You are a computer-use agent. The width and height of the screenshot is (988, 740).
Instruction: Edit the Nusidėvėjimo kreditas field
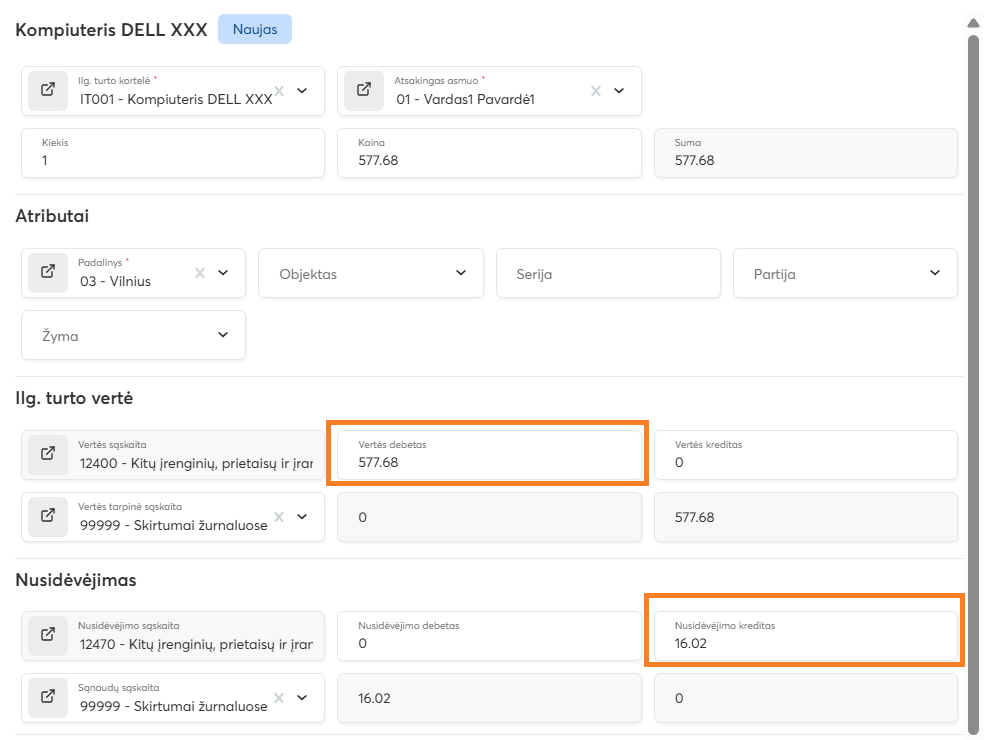pos(805,643)
